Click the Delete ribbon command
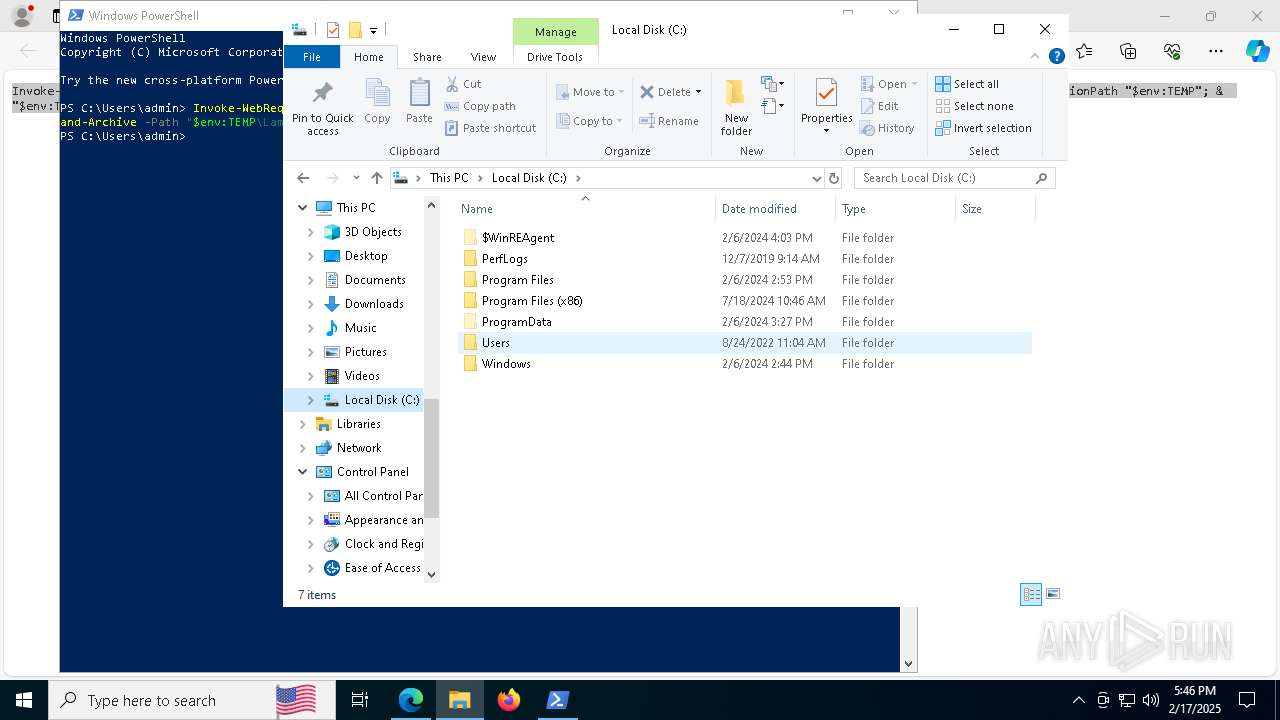This screenshot has width=1280, height=720. click(x=665, y=92)
